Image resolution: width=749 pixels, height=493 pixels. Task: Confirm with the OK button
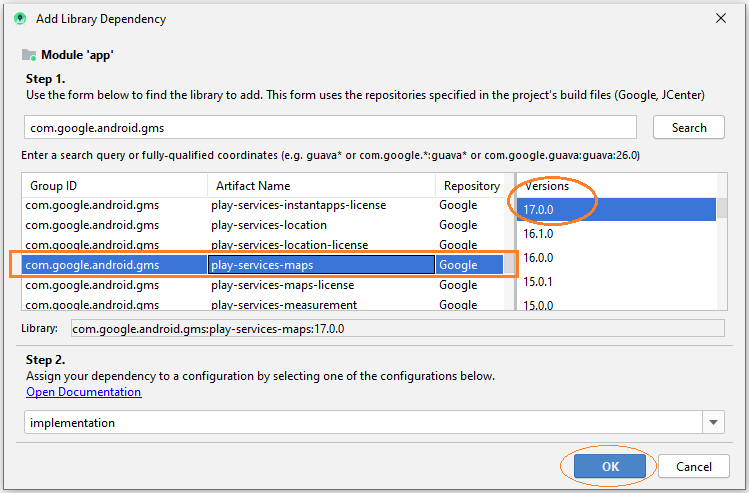point(610,466)
